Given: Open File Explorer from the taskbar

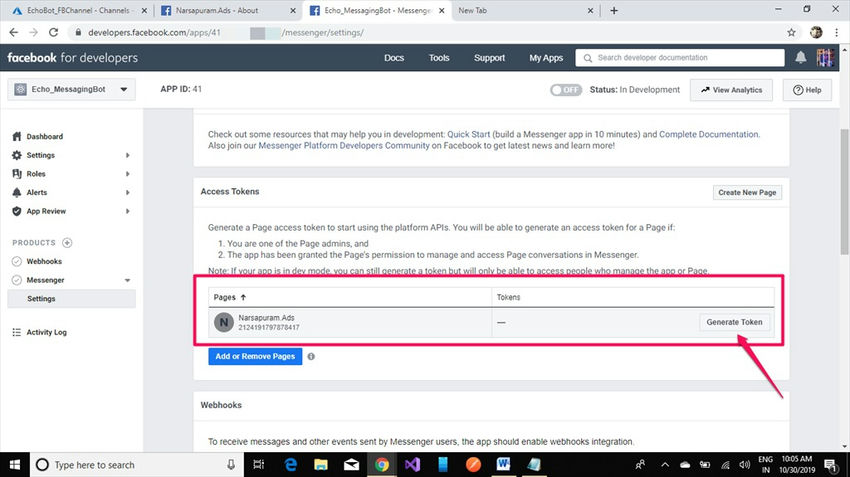Looking at the screenshot, I should pyautogui.click(x=321, y=465).
